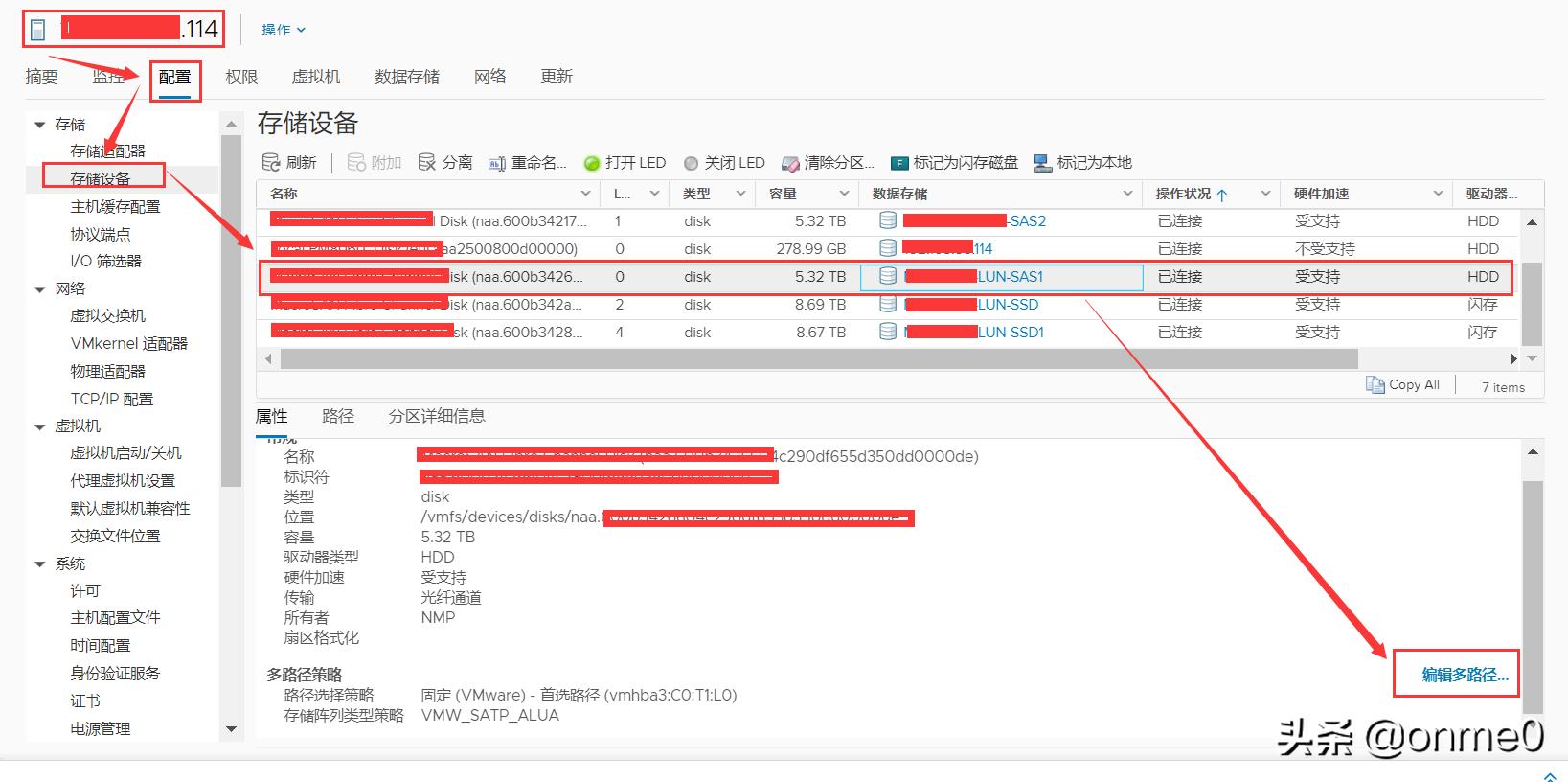The image size is (1568, 782).
Task: Collapse the sidebar 网络 tree section
Action: coord(40,289)
